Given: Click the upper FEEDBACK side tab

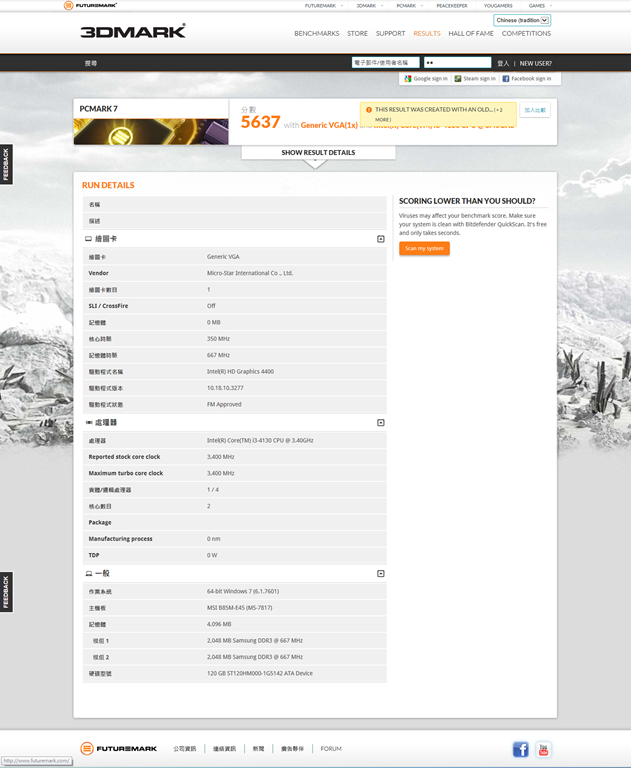Looking at the screenshot, I should 6,165.
